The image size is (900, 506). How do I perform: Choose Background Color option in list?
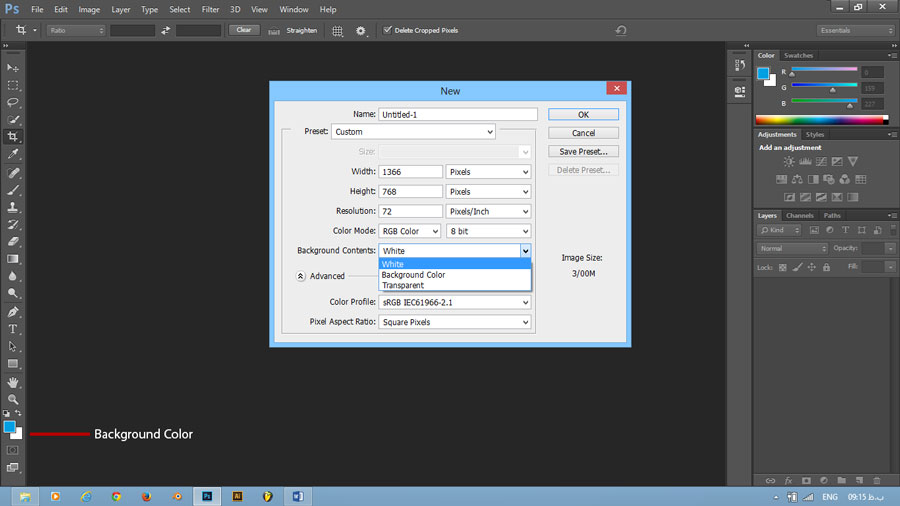455,275
